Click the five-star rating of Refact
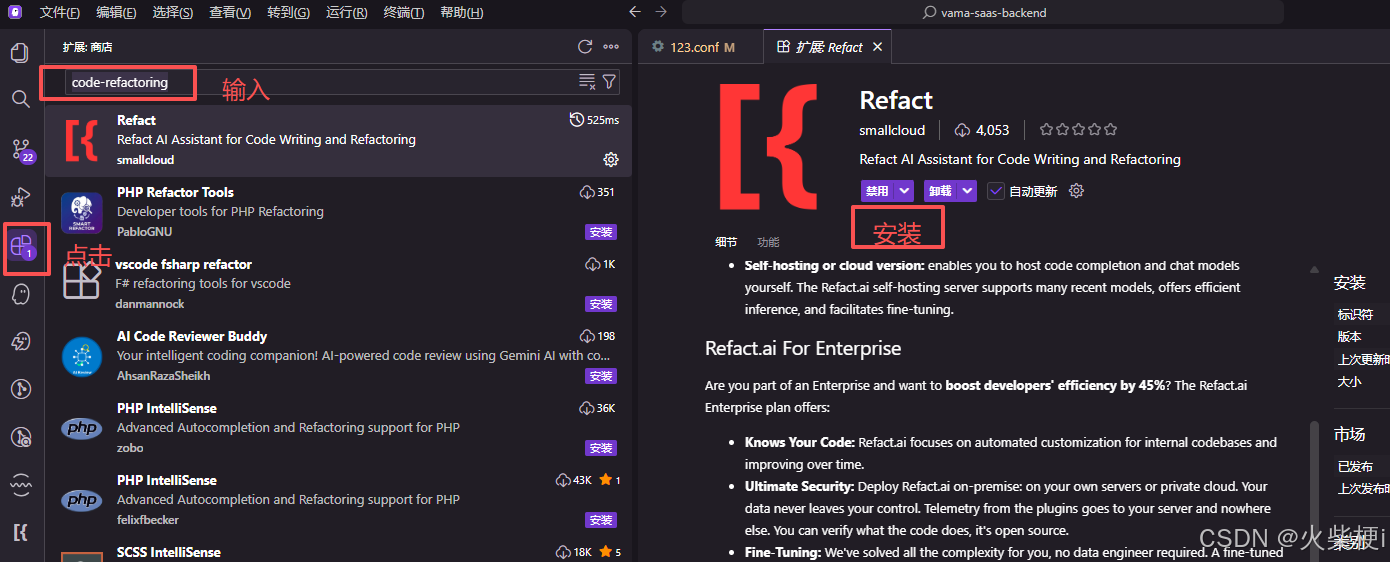This screenshot has width=1390, height=562. (x=1078, y=130)
